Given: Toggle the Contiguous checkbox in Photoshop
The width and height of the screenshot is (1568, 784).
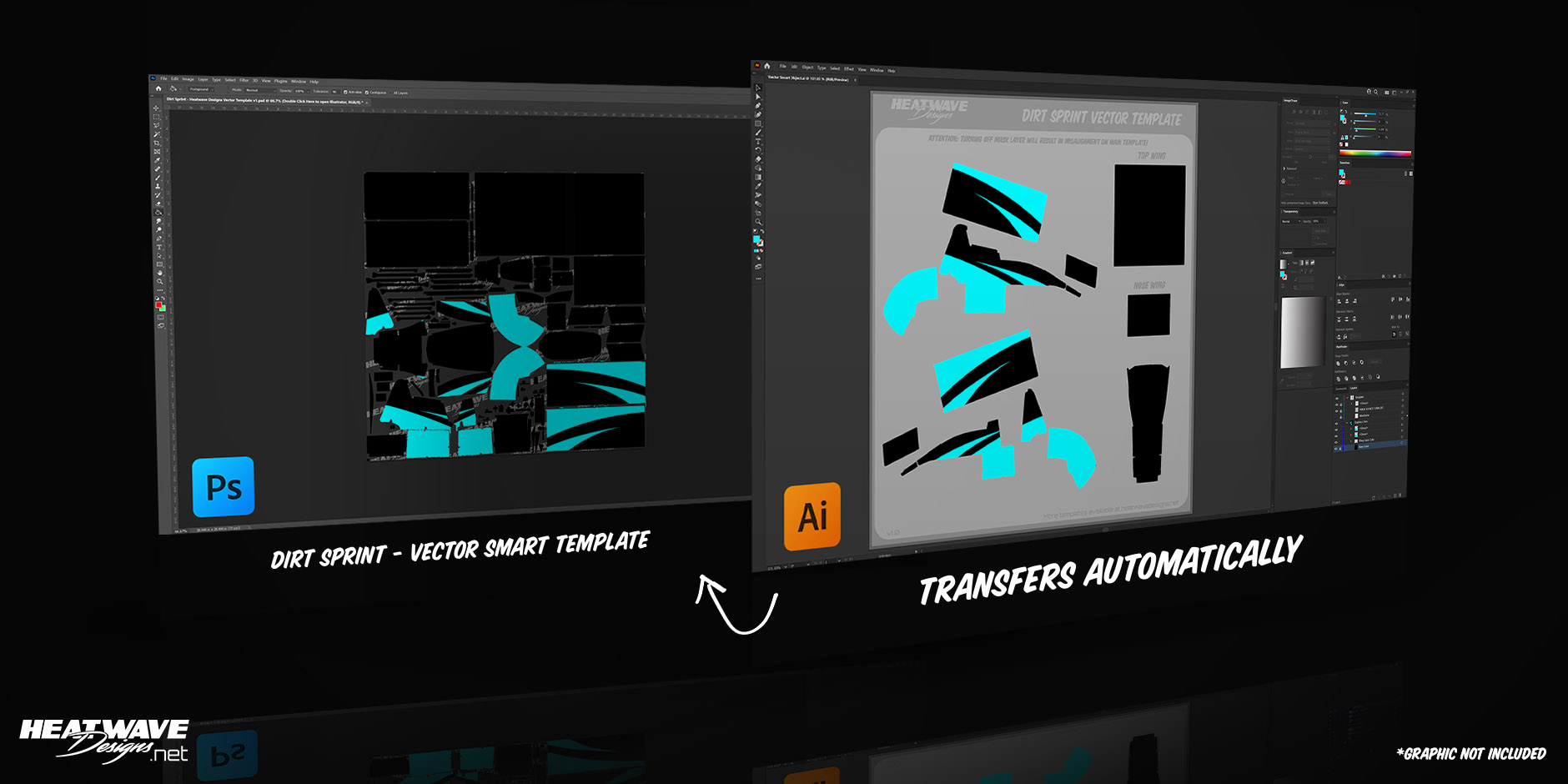Looking at the screenshot, I should click(x=366, y=93).
